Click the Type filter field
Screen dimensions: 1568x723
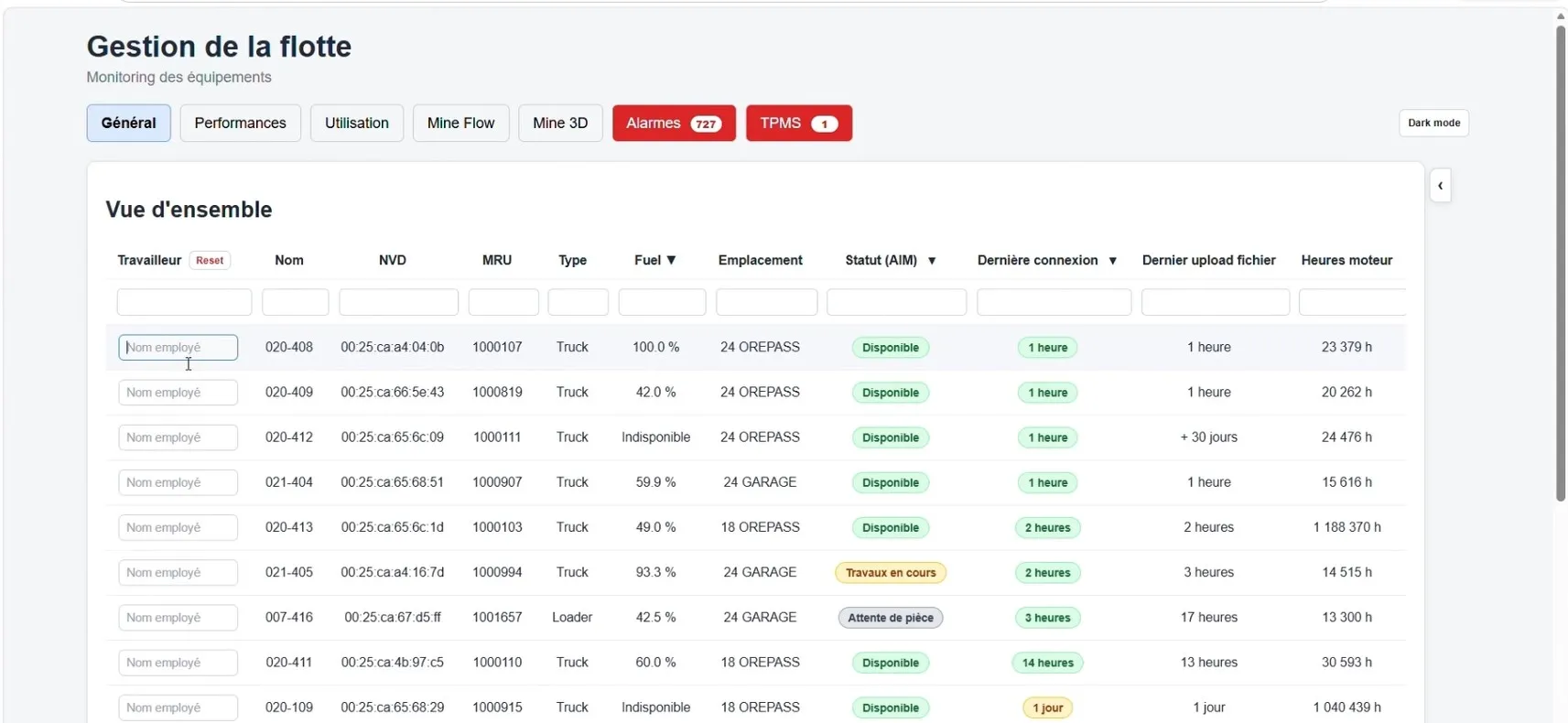(x=579, y=302)
